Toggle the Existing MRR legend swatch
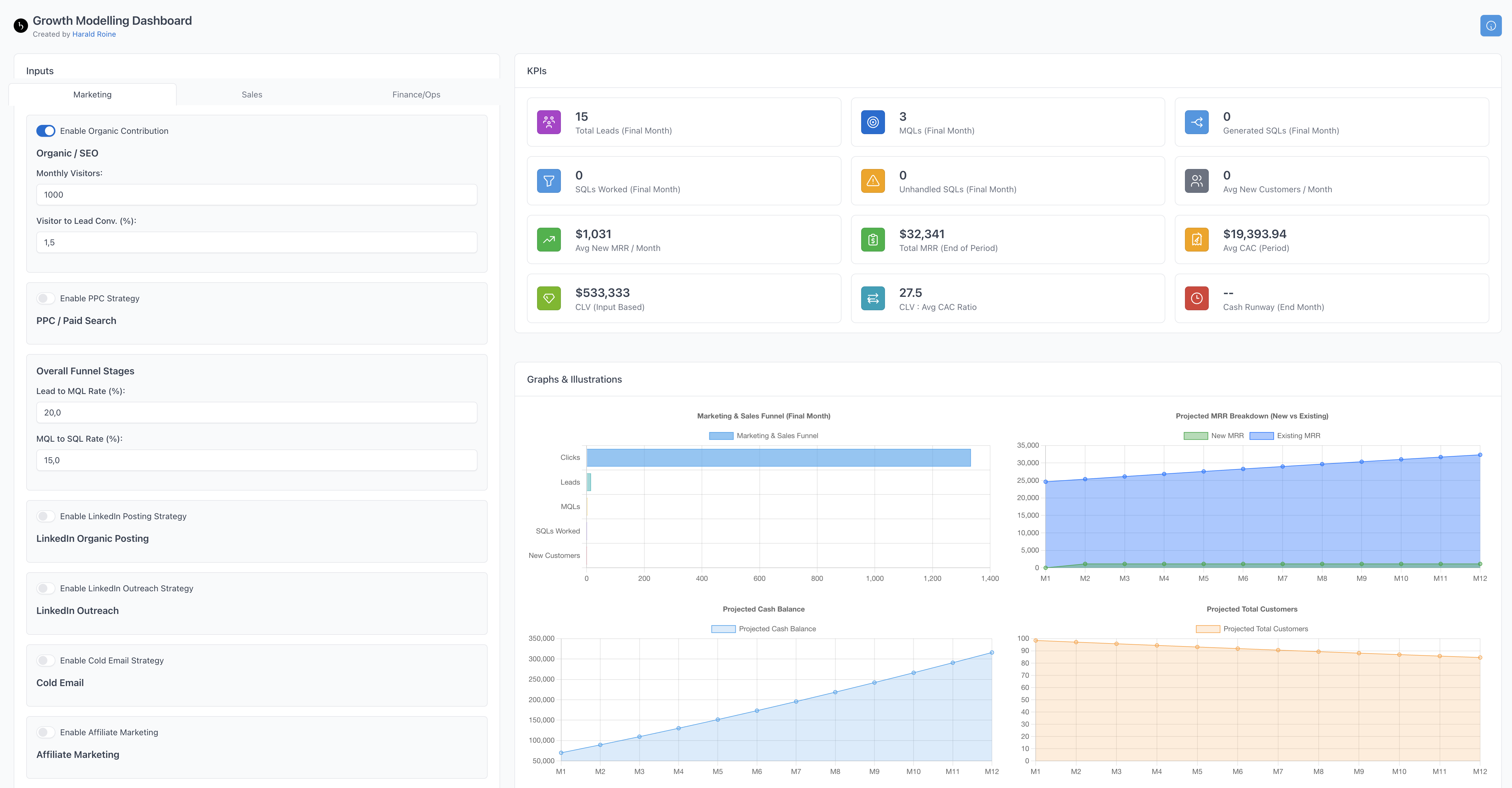 point(1261,436)
